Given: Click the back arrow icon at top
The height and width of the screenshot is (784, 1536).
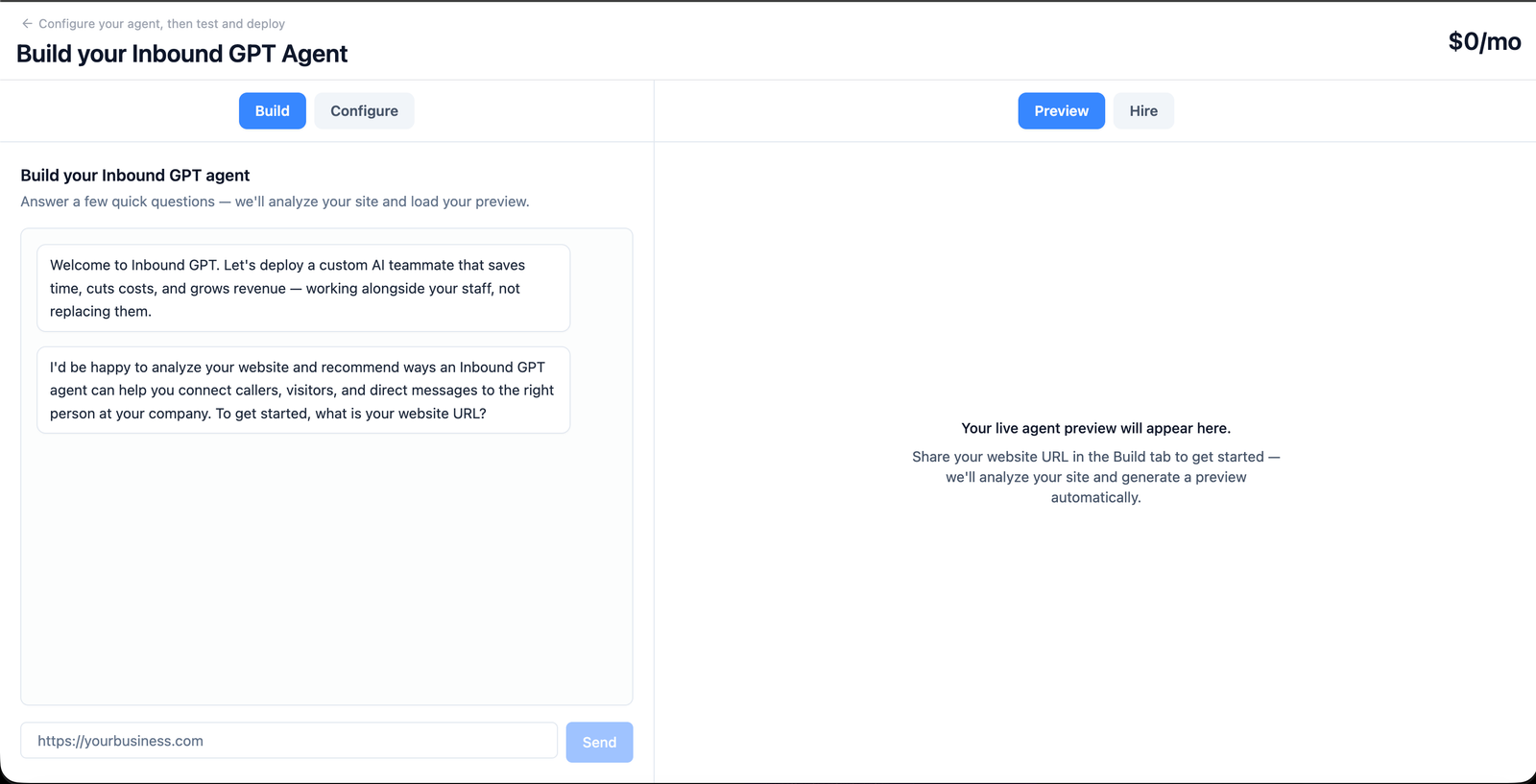Looking at the screenshot, I should click(x=27, y=23).
